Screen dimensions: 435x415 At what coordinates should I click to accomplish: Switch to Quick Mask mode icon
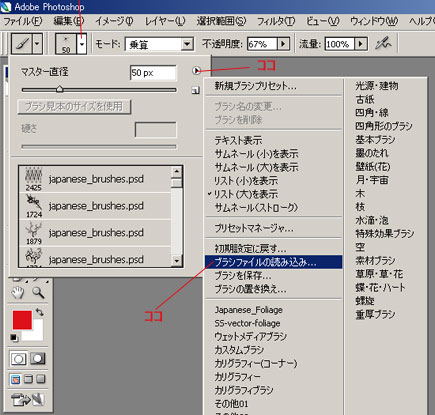pyautogui.click(x=38, y=359)
